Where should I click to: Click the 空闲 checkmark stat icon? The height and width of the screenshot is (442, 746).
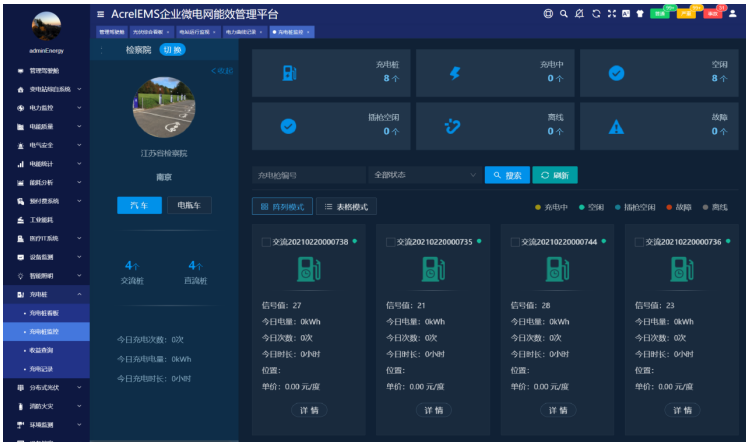(x=616, y=73)
